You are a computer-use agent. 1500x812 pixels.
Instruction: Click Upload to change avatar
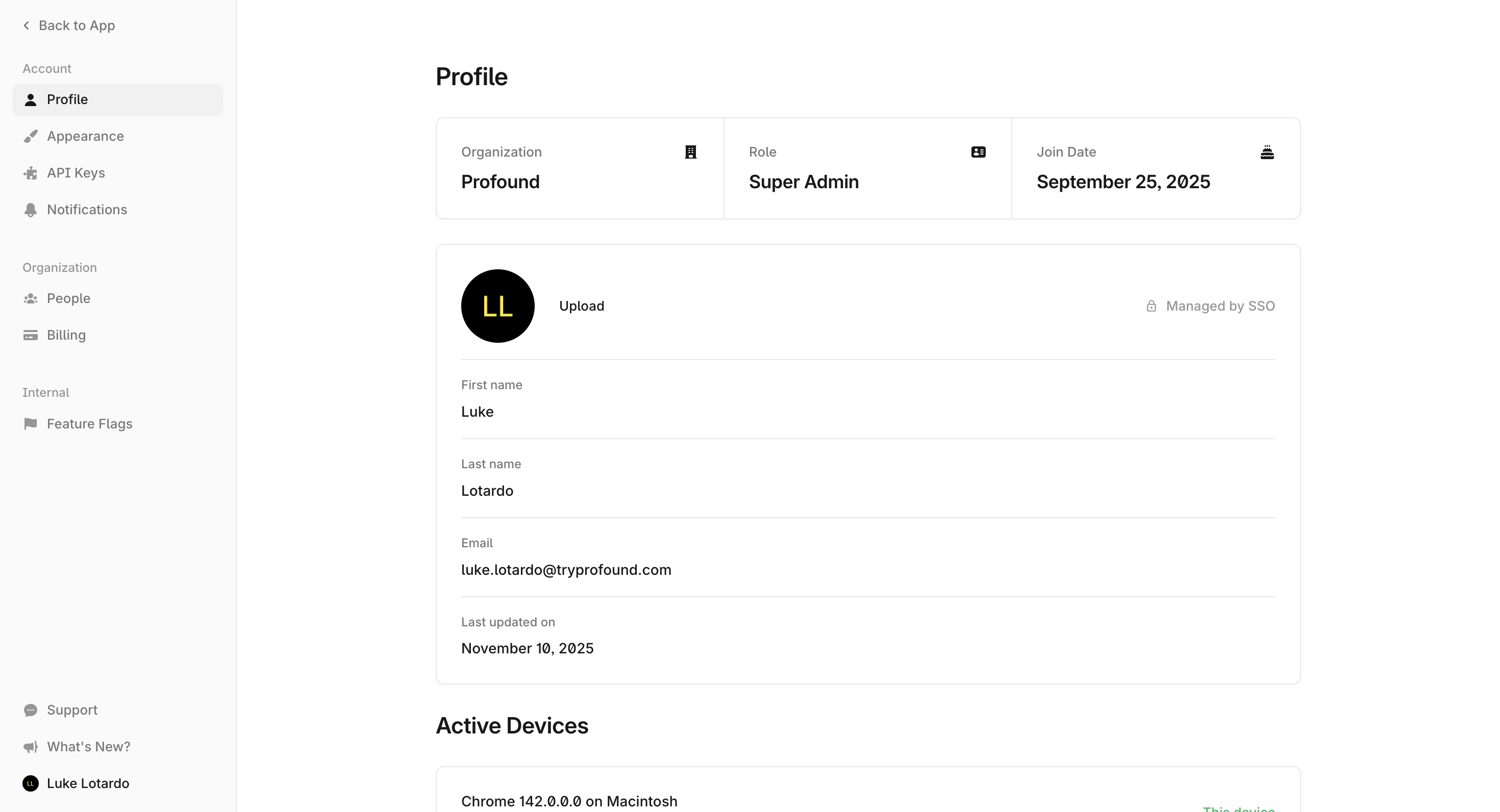coord(581,306)
